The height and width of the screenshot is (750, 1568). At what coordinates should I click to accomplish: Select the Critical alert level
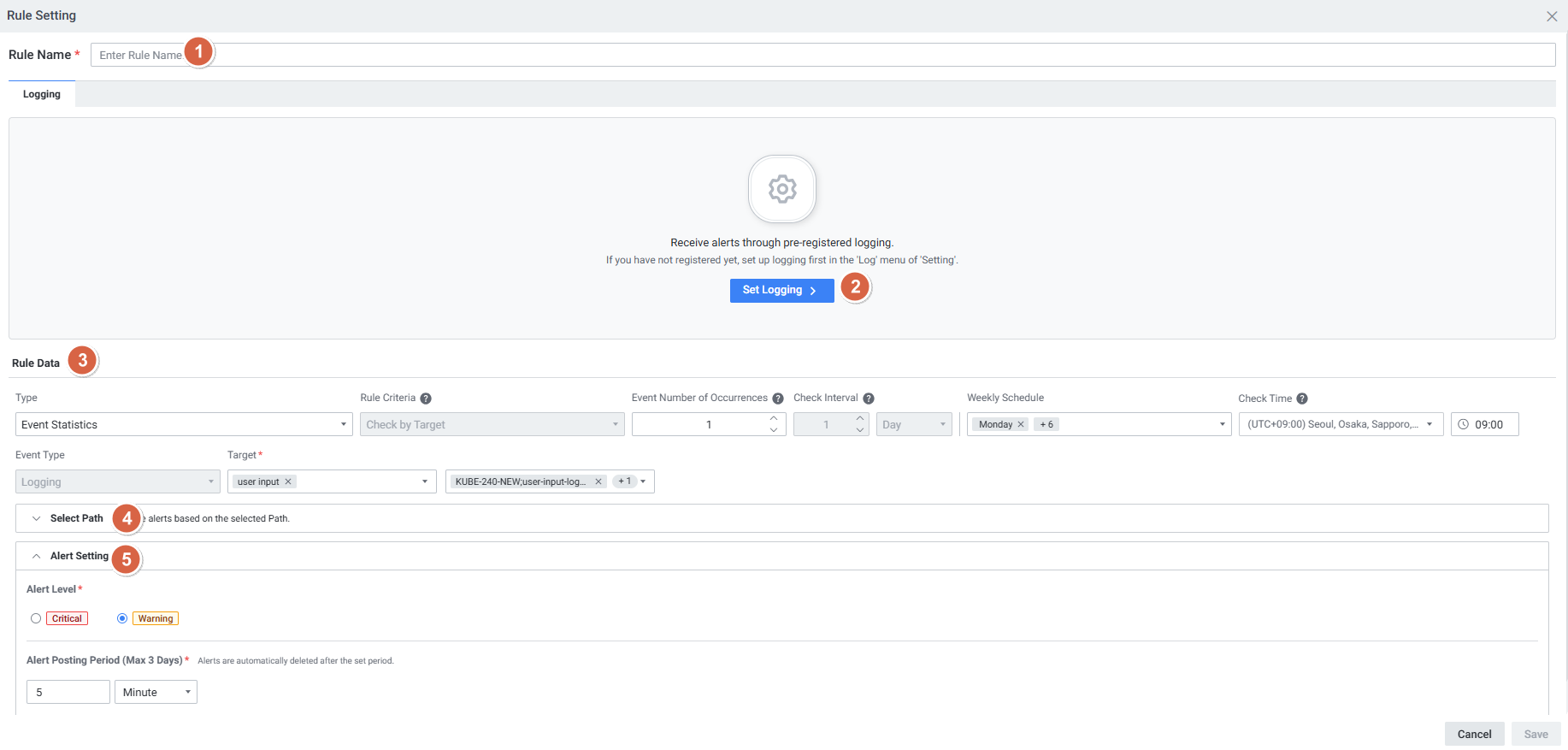[x=36, y=618]
